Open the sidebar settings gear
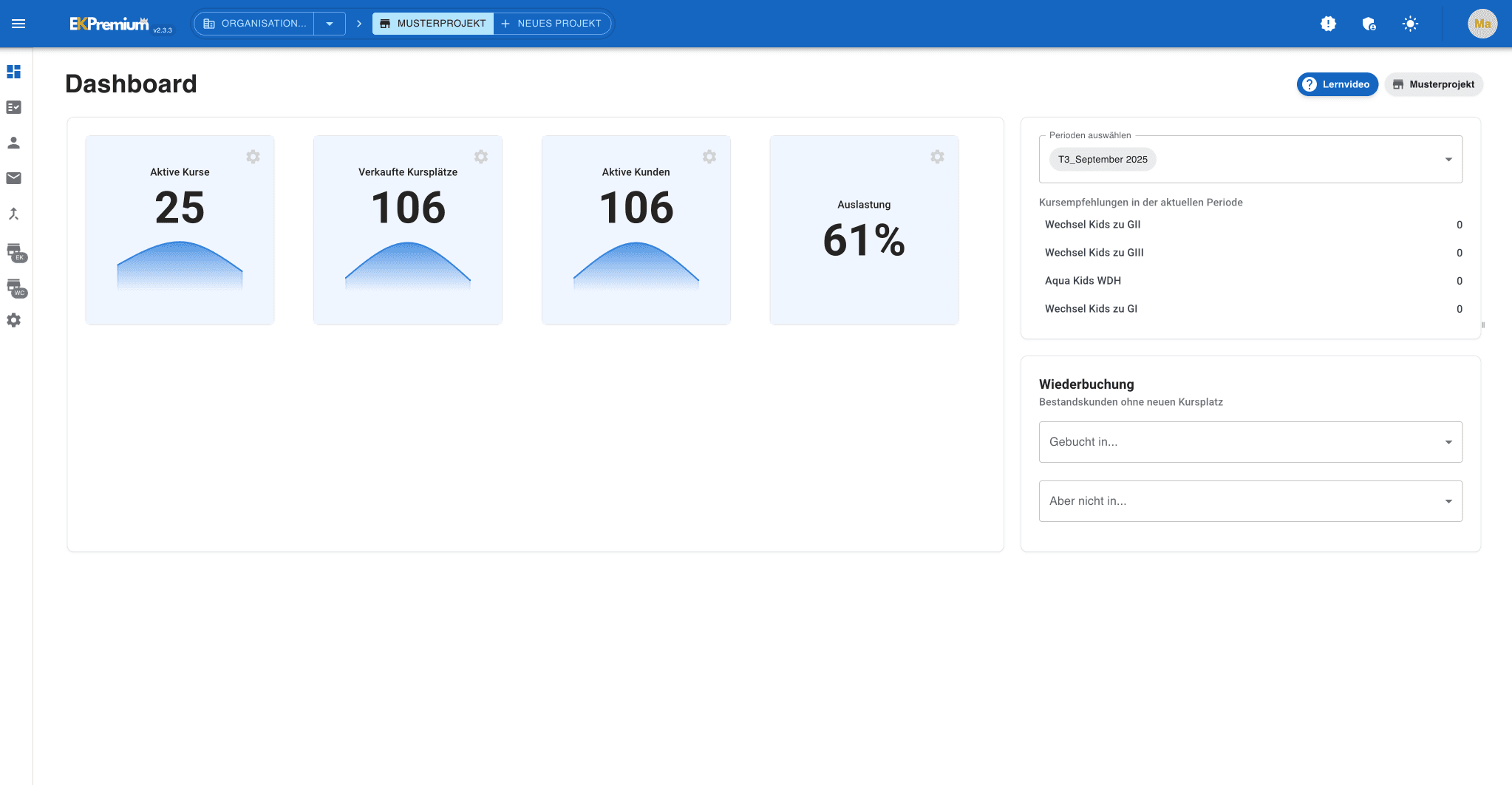 13,320
